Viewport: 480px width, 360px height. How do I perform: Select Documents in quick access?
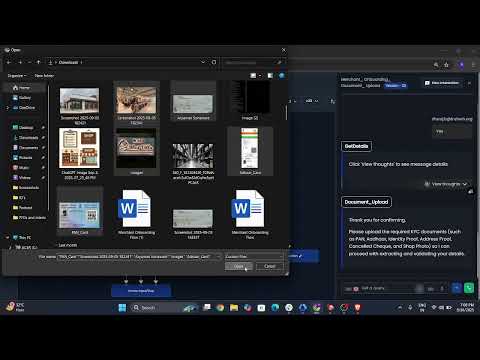28,148
